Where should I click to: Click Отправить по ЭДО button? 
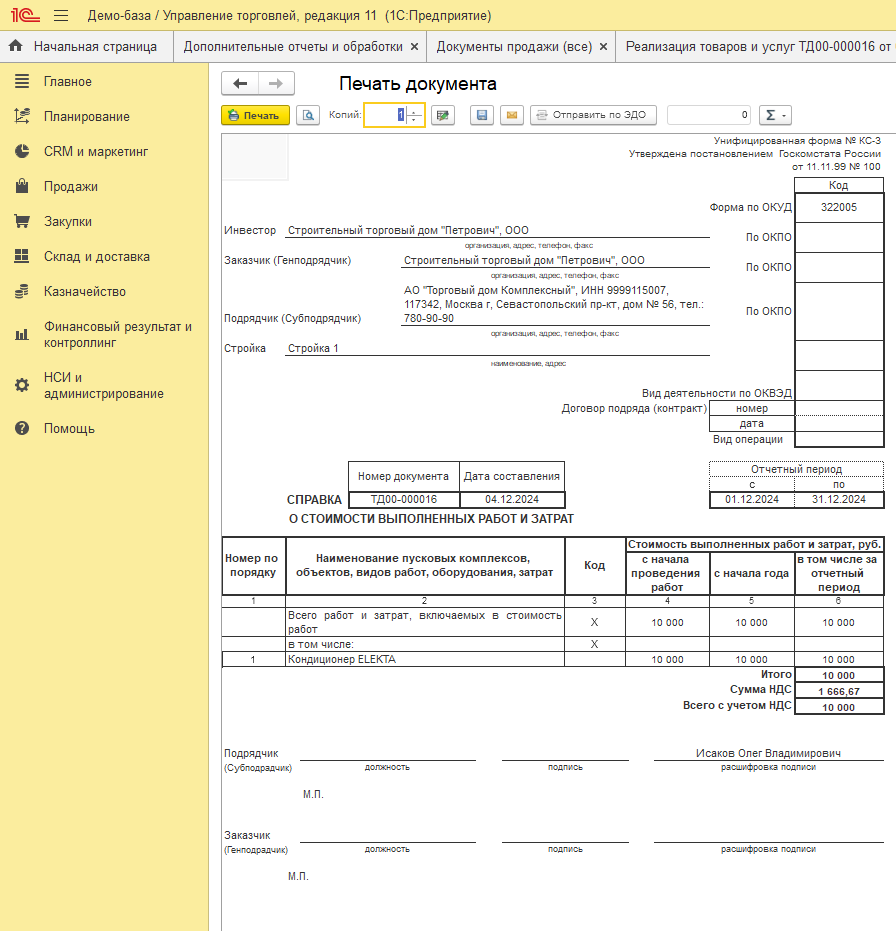593,115
